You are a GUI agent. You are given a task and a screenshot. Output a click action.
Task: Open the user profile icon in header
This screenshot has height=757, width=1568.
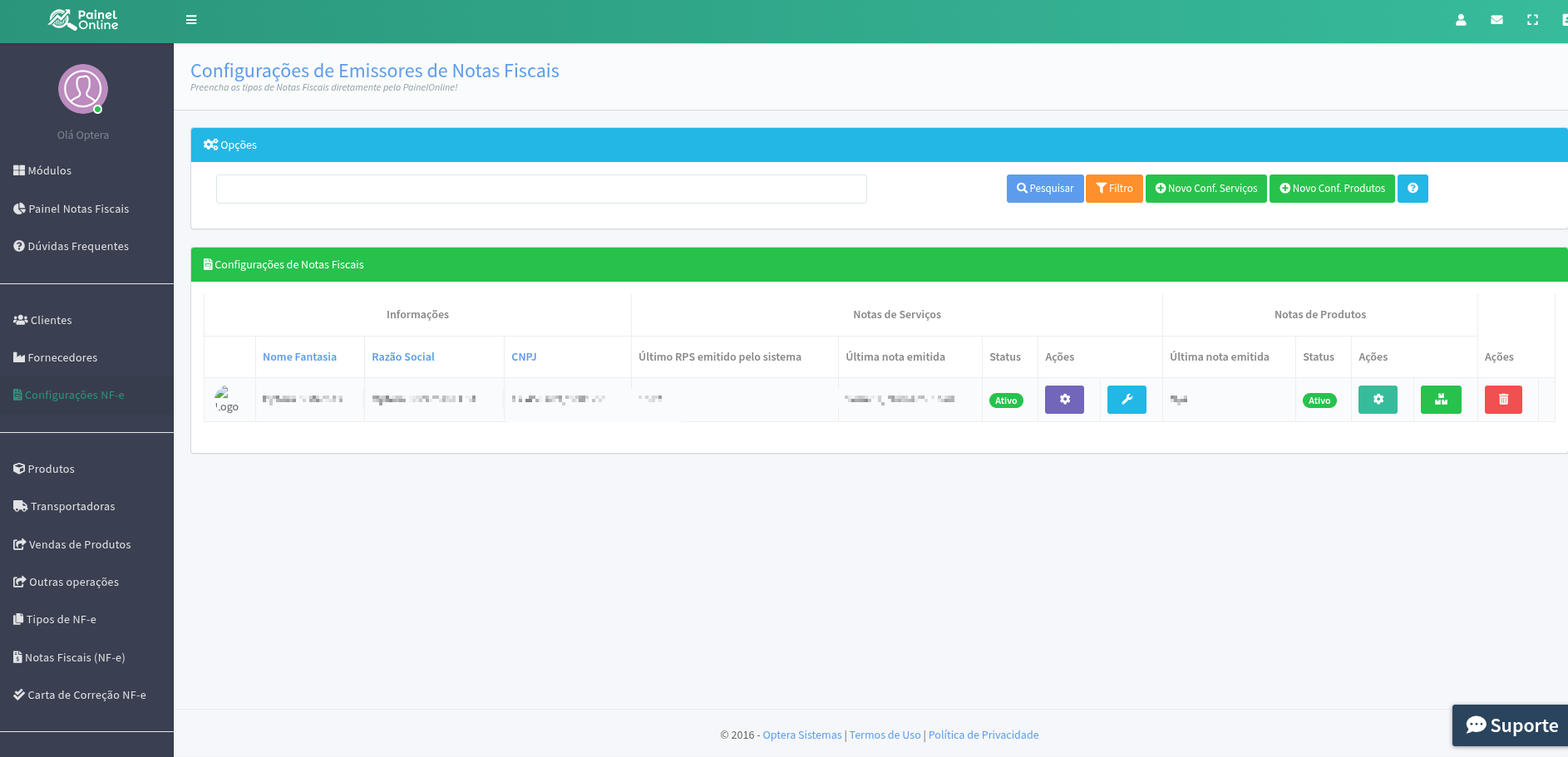coord(1461,20)
